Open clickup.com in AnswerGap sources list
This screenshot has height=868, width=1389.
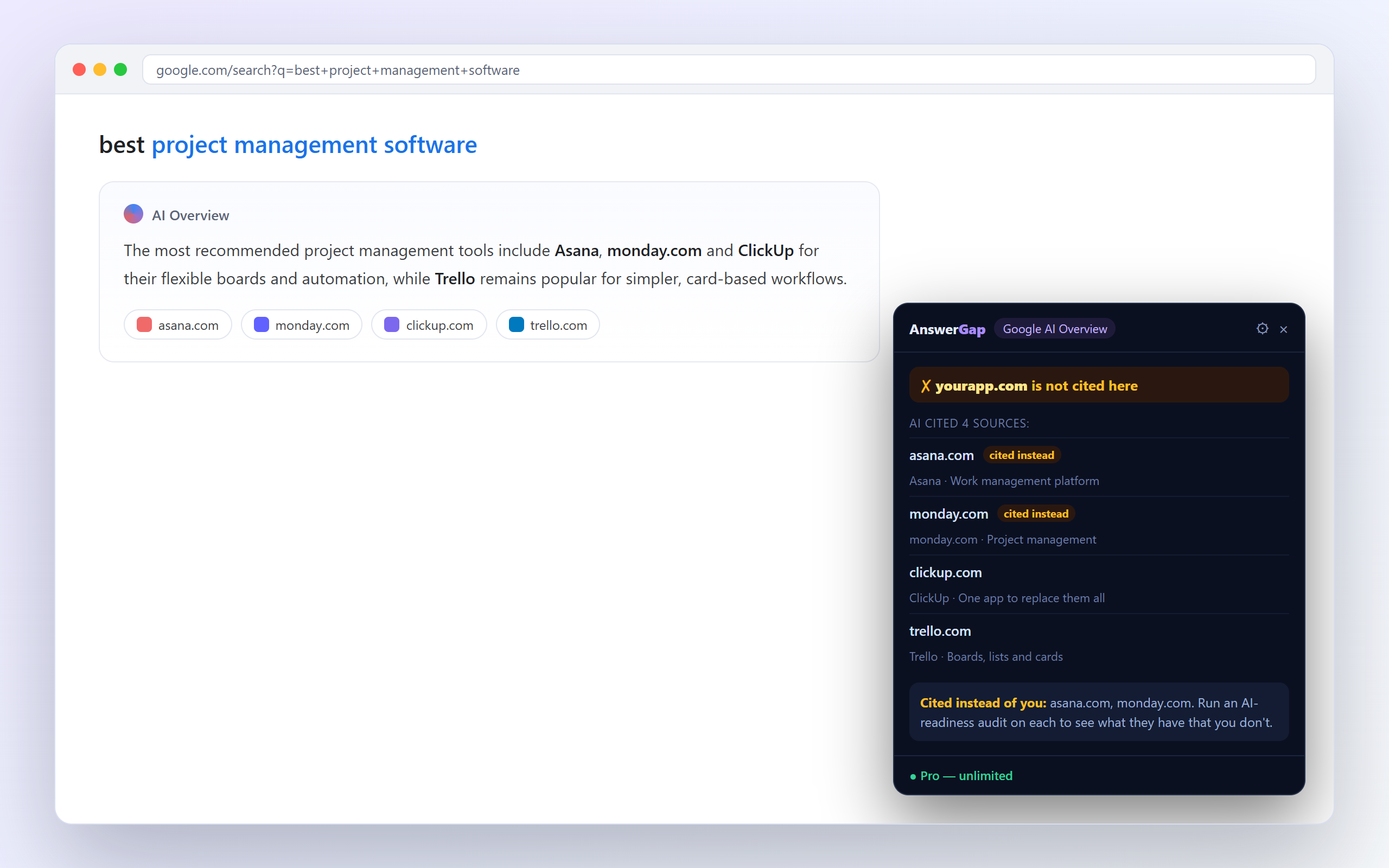(945, 572)
